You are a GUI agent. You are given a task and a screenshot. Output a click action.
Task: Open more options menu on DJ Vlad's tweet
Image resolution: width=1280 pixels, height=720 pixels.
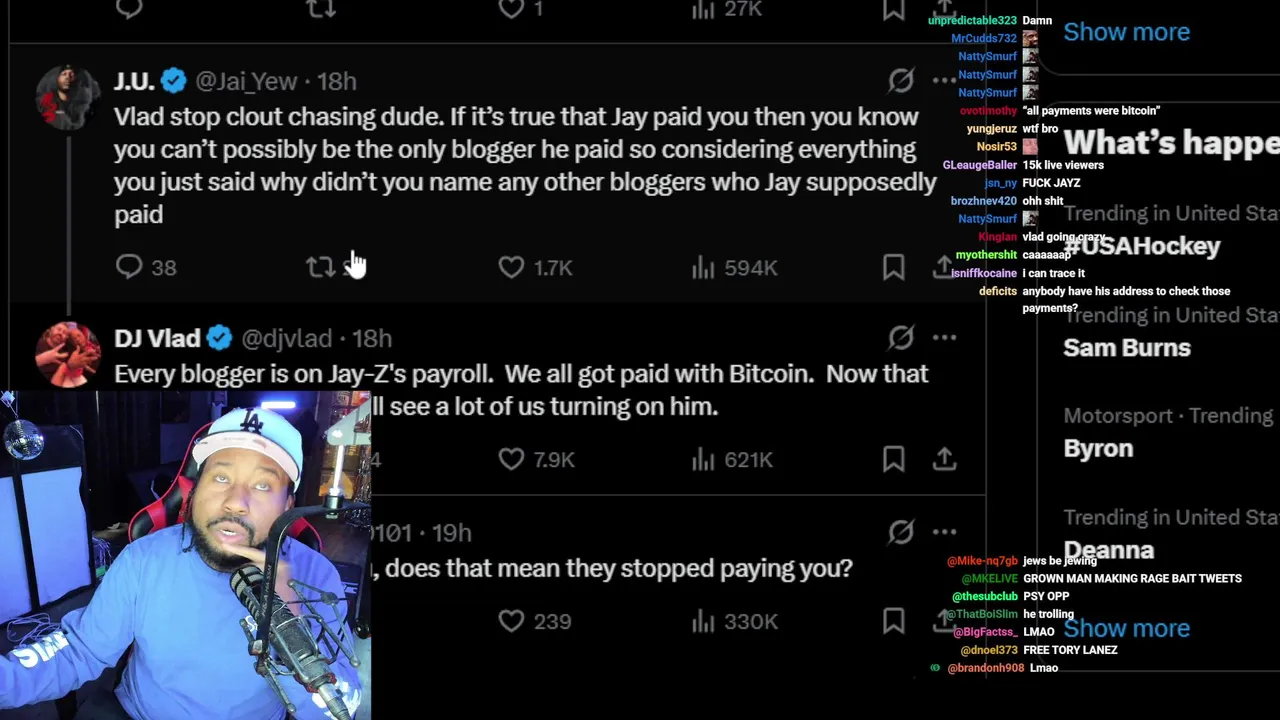tap(944, 338)
